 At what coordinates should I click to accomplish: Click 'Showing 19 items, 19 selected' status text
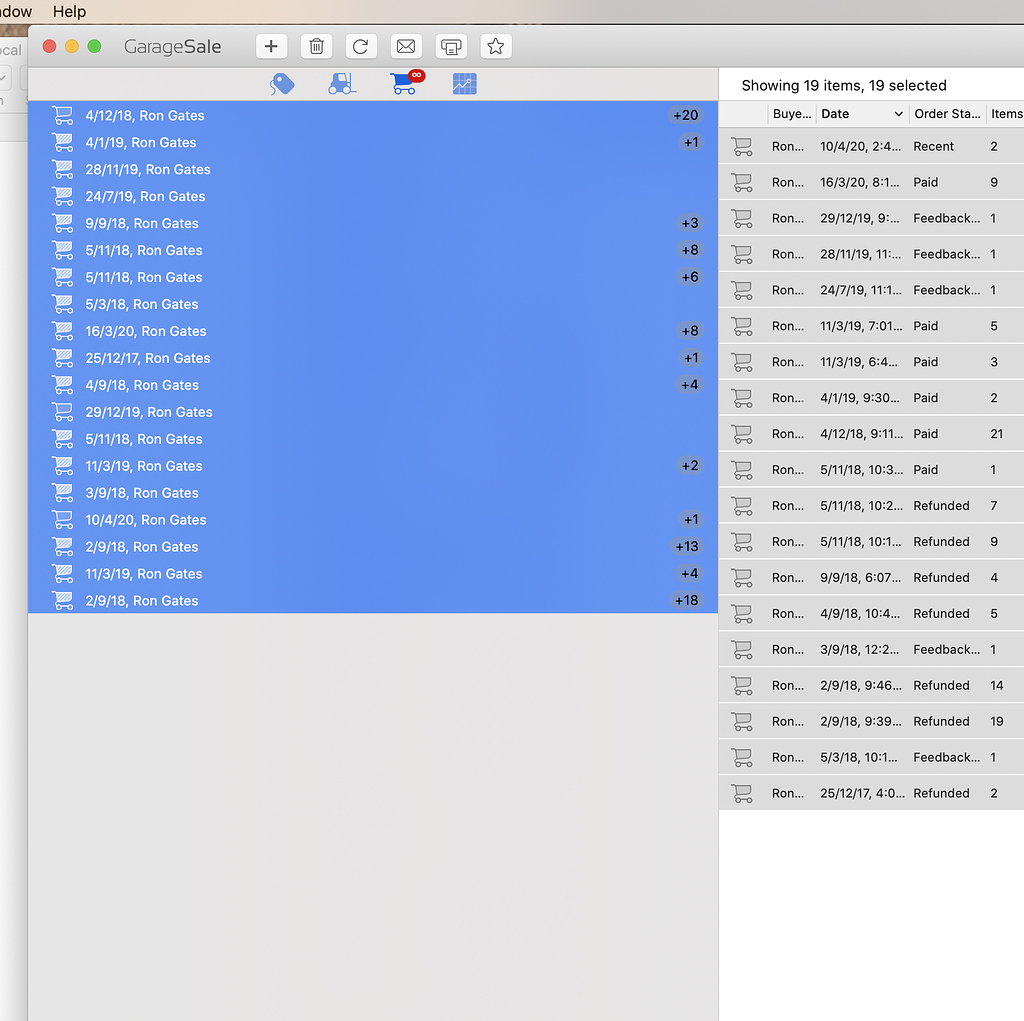[x=844, y=86]
